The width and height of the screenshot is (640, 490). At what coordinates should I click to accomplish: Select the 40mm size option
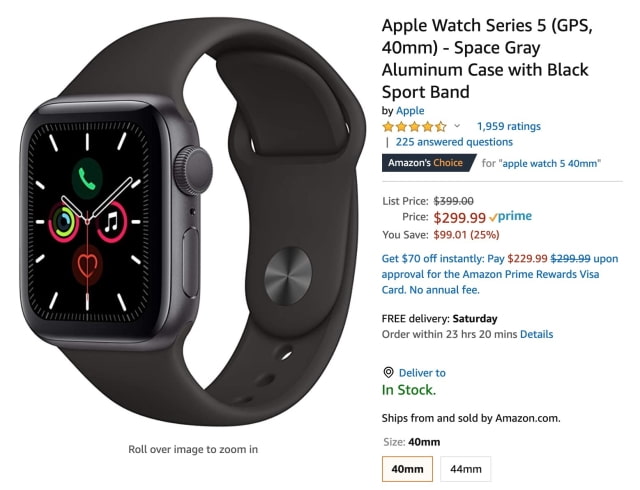[407, 469]
